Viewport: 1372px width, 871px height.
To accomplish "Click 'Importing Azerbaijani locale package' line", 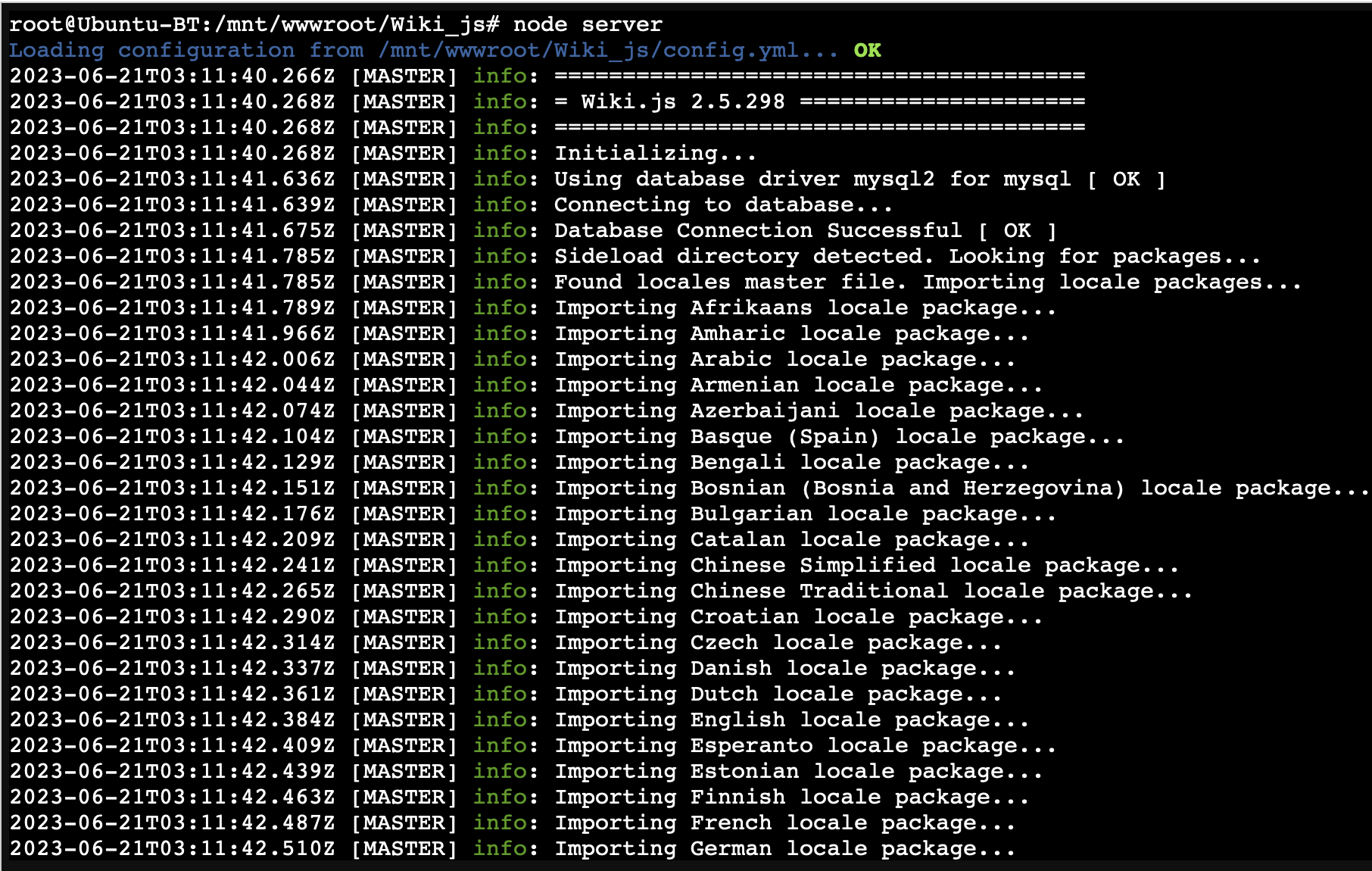I will coord(819,411).
